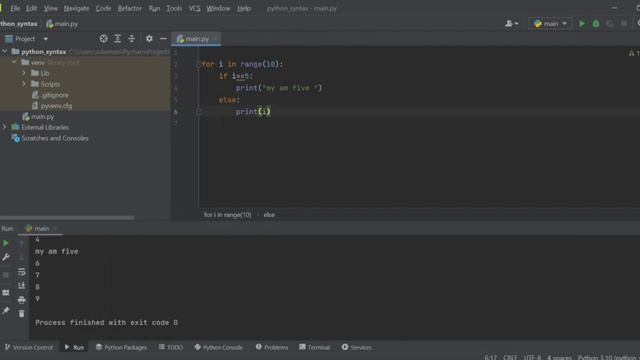Click the select opened file target icon

(x=104, y=38)
